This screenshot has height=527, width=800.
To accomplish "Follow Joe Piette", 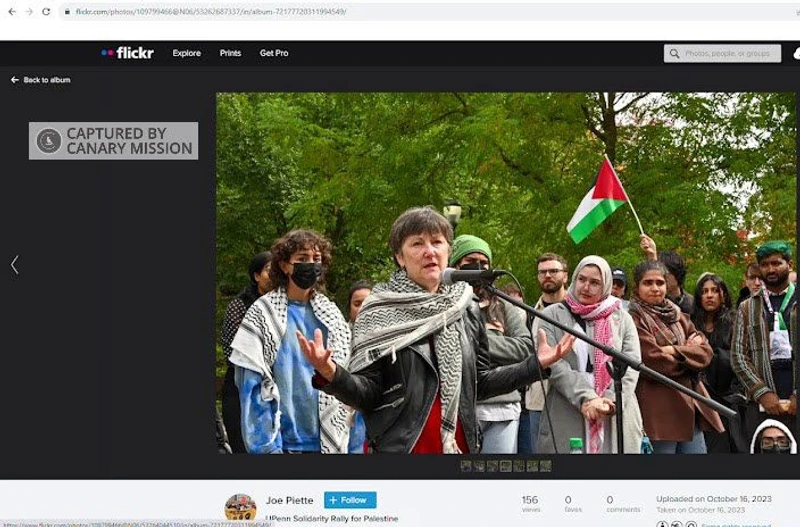I will tap(350, 500).
